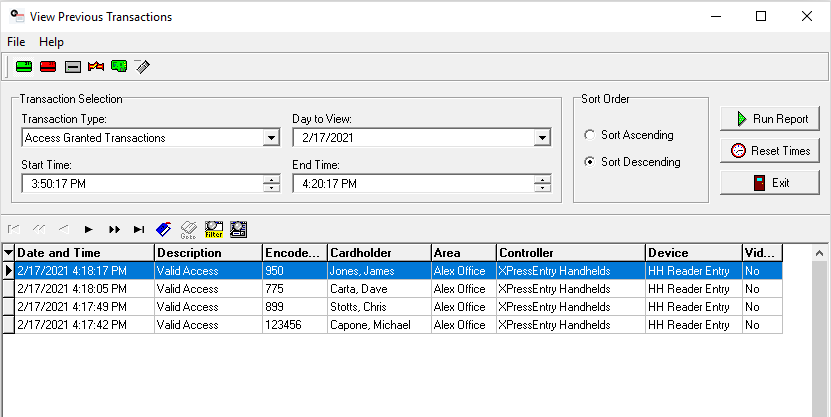Click the End Time input field
Image resolution: width=831 pixels, height=417 pixels.
412,184
